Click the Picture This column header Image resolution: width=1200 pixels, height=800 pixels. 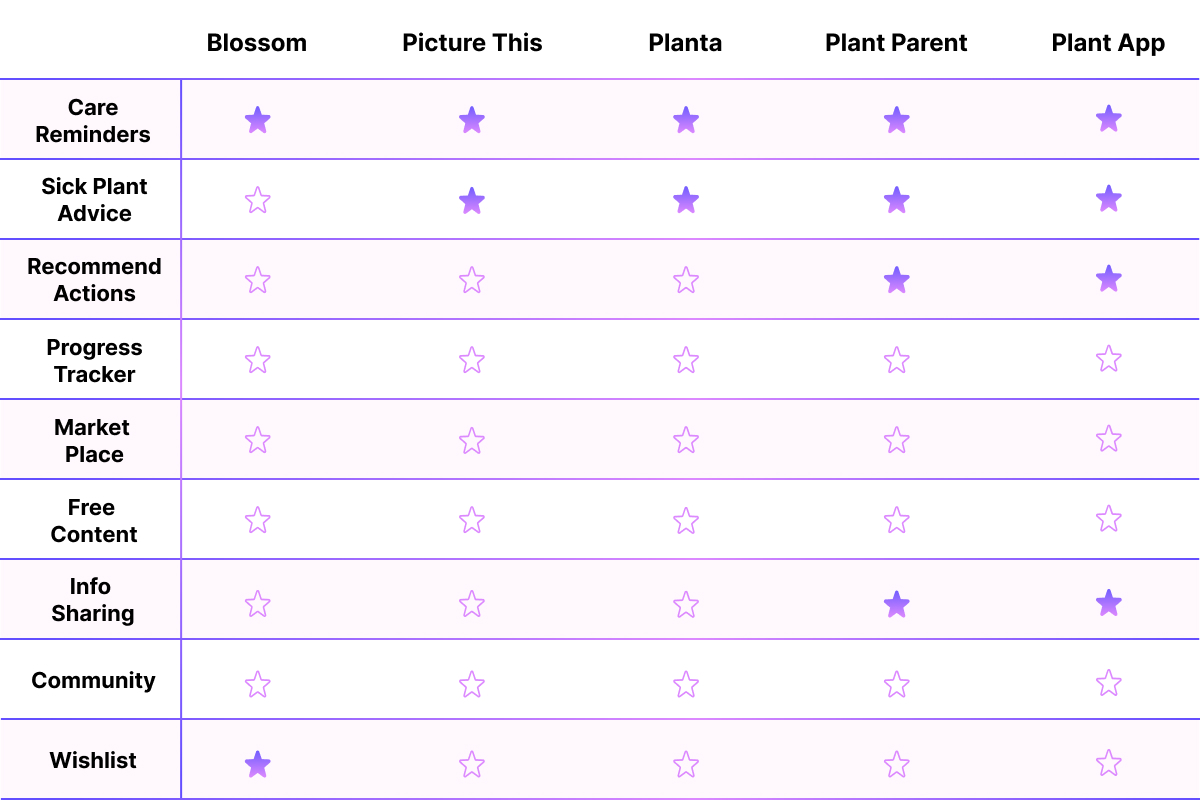tap(472, 43)
